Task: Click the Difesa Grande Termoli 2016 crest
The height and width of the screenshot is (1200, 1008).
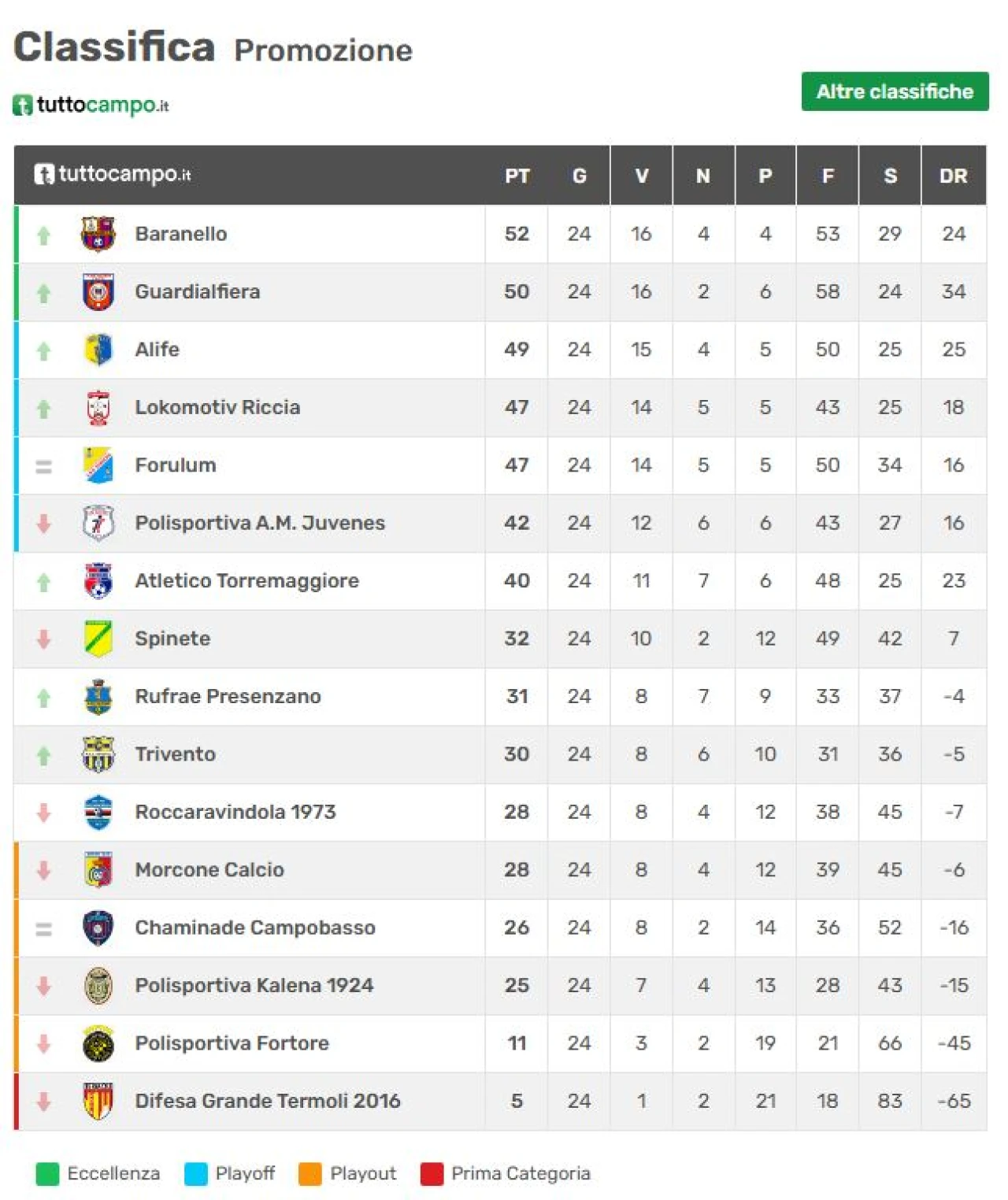Action: 98,1101
